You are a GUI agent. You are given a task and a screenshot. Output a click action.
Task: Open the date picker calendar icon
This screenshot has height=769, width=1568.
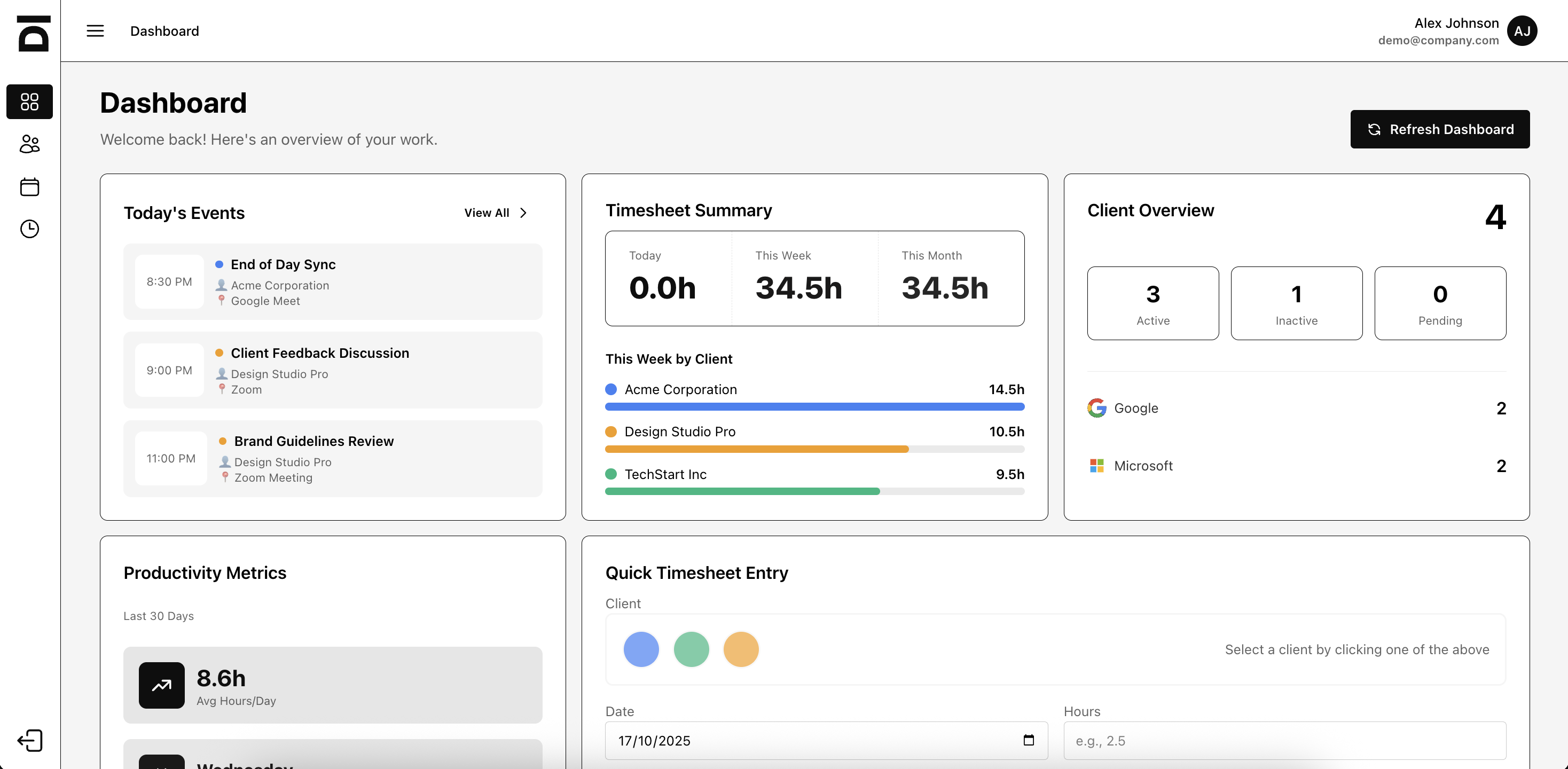click(1028, 740)
